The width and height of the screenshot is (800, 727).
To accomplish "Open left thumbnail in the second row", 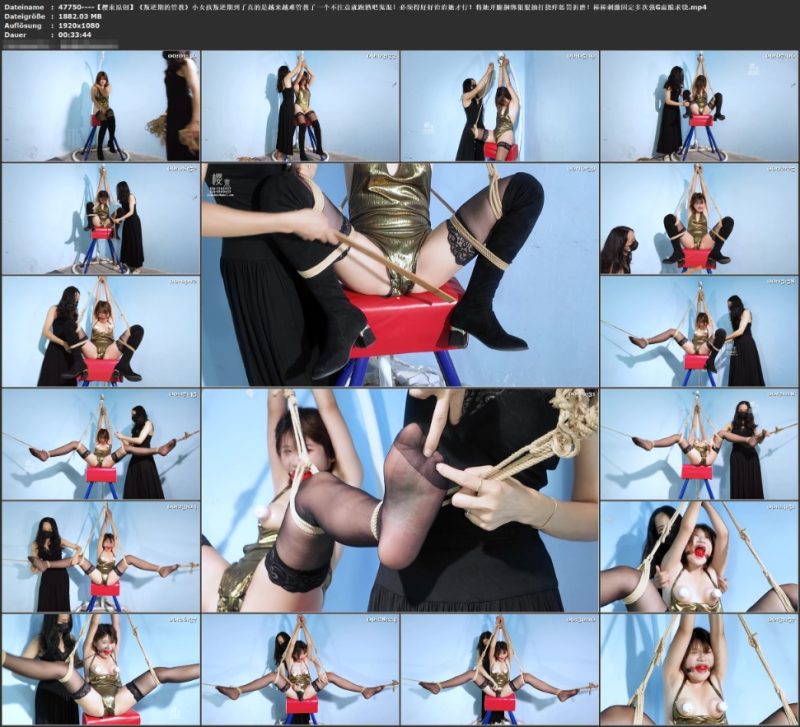I will coord(101,218).
